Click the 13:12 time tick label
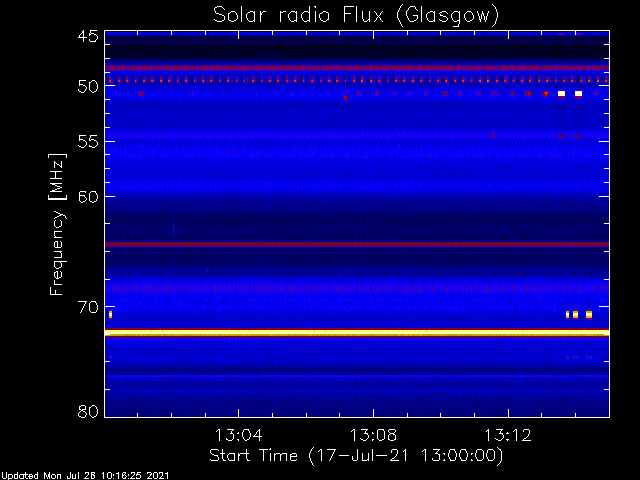Viewport: 640px width, 480px height. click(508, 435)
